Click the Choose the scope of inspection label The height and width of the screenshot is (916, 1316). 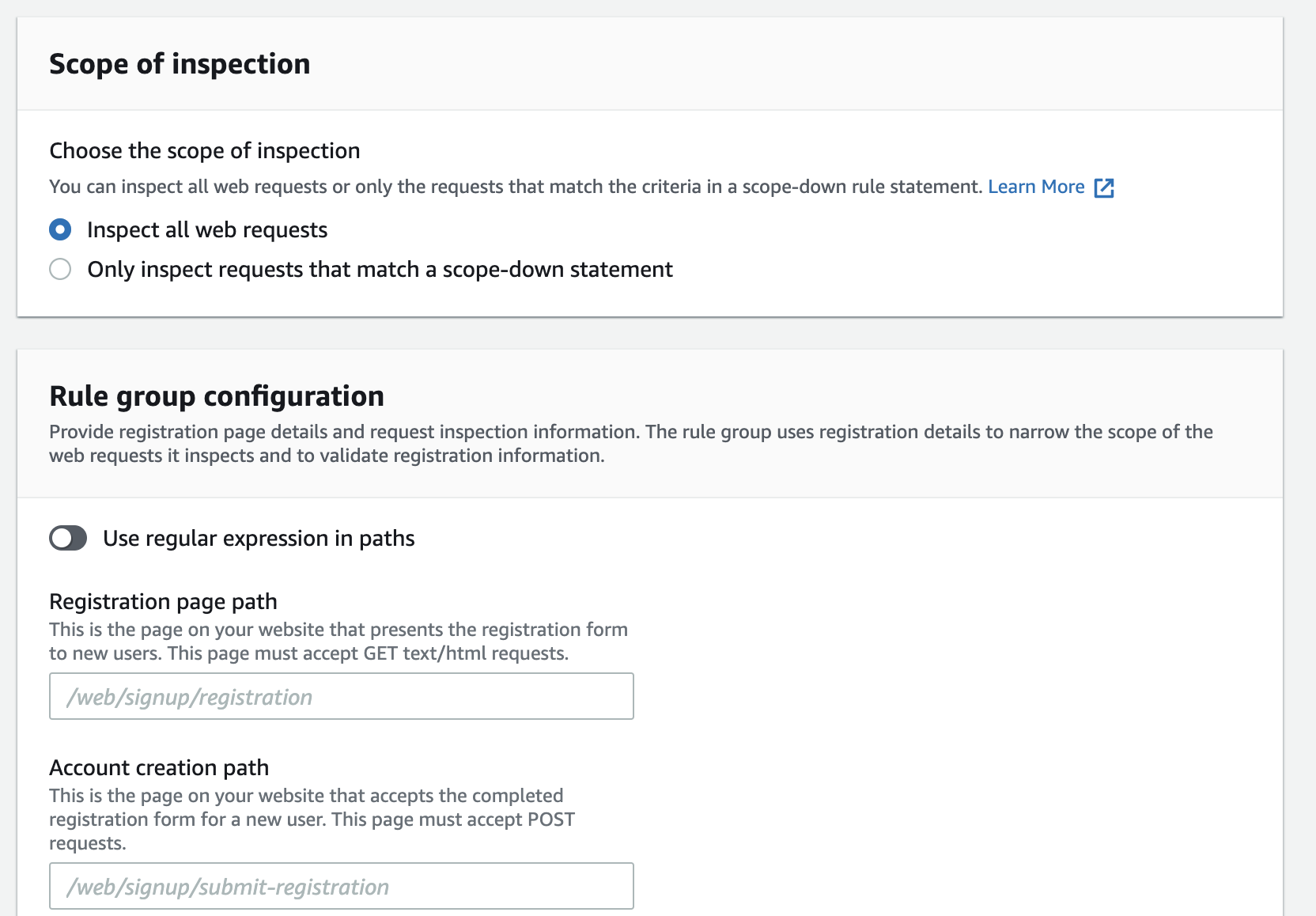click(x=204, y=151)
